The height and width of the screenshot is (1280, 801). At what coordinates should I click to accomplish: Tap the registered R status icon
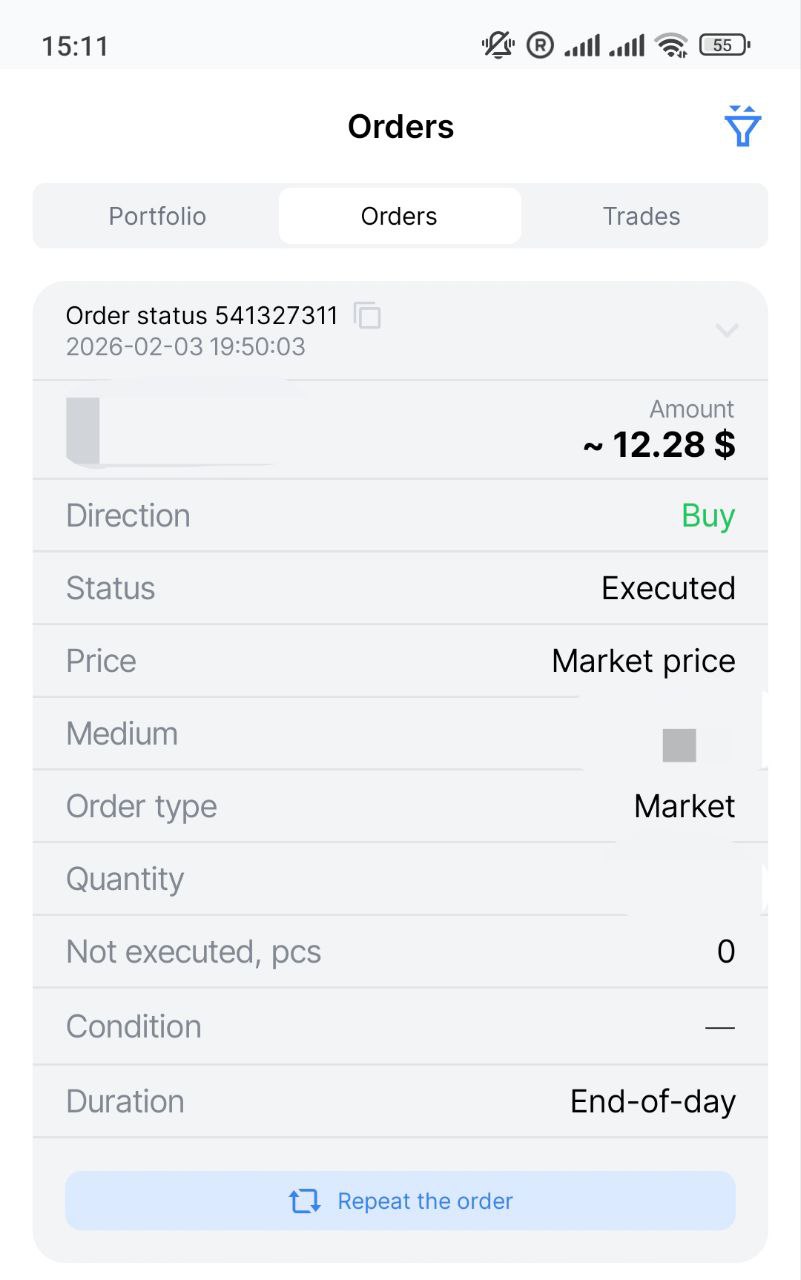(x=540, y=45)
